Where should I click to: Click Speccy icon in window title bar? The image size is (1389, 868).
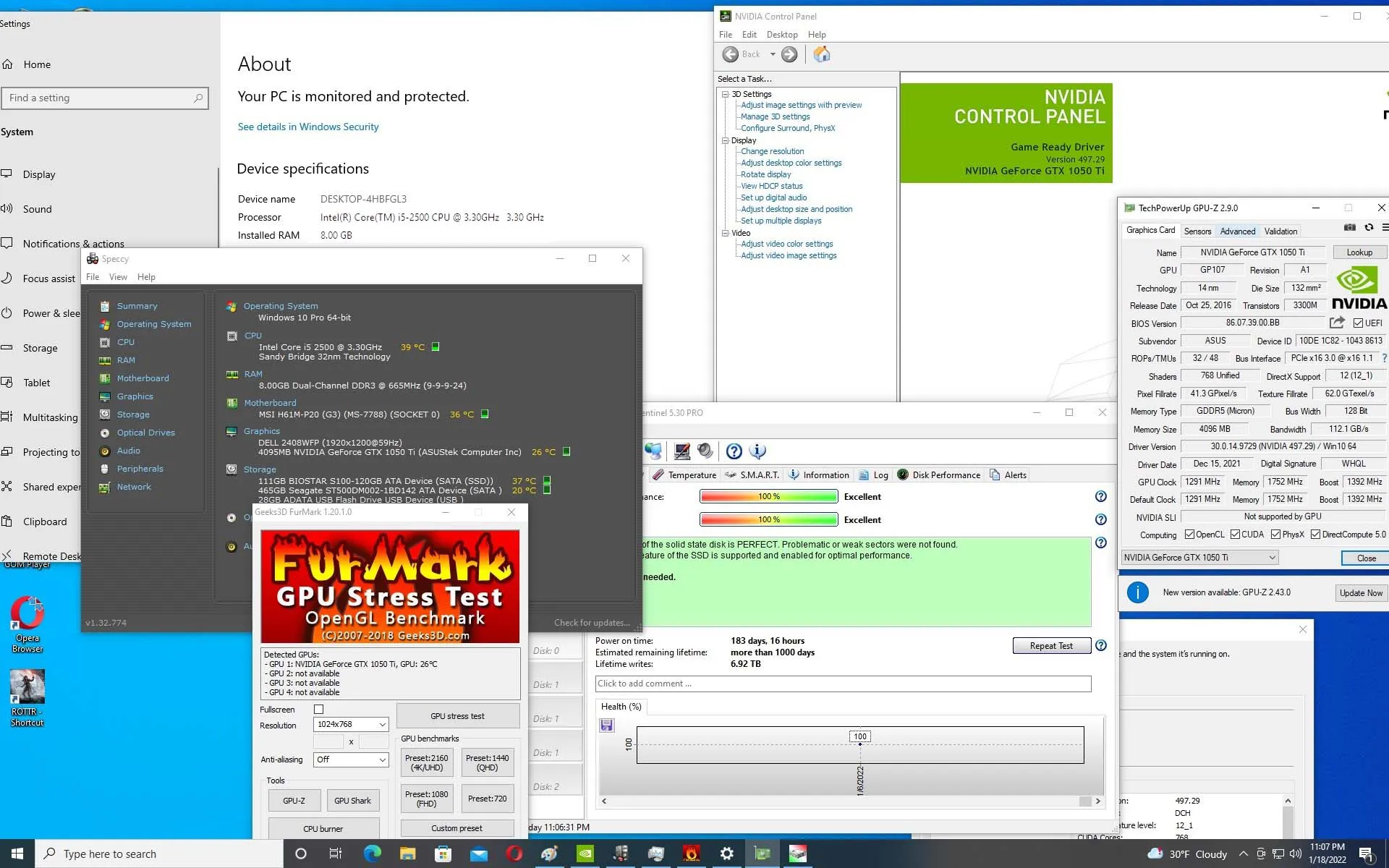[x=93, y=258]
